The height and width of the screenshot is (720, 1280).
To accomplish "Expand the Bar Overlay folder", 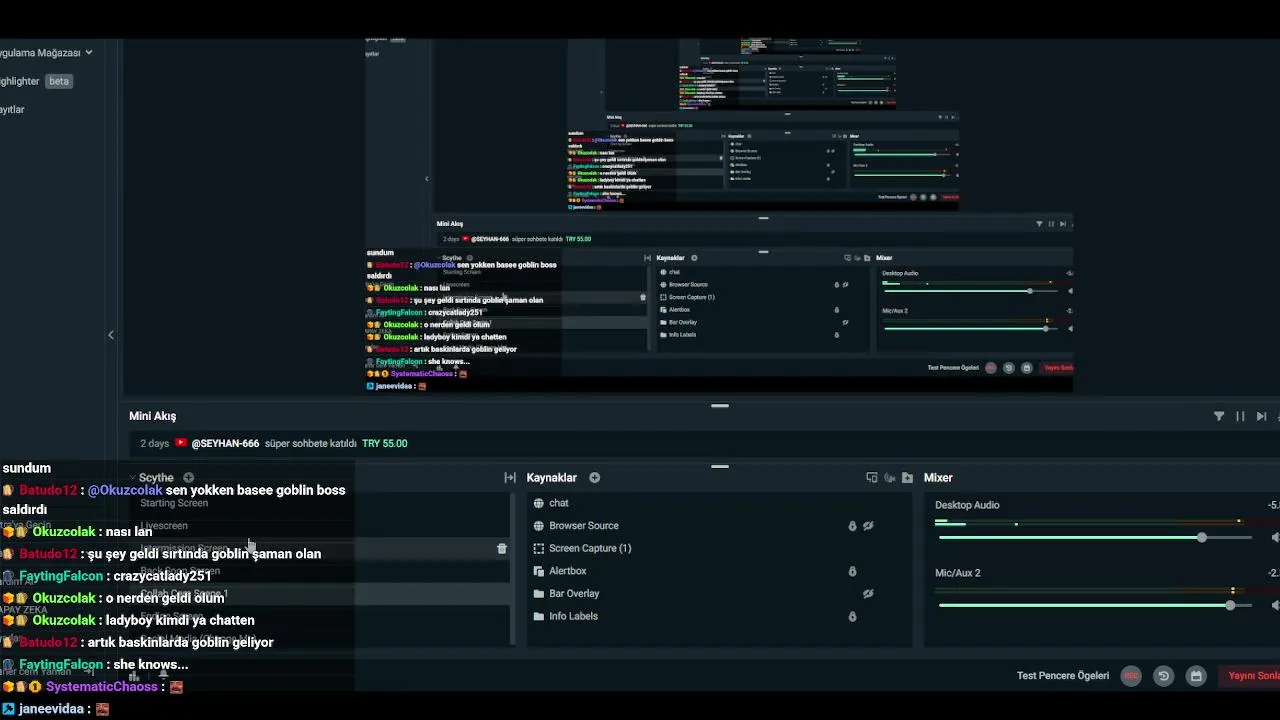I will [x=539, y=594].
